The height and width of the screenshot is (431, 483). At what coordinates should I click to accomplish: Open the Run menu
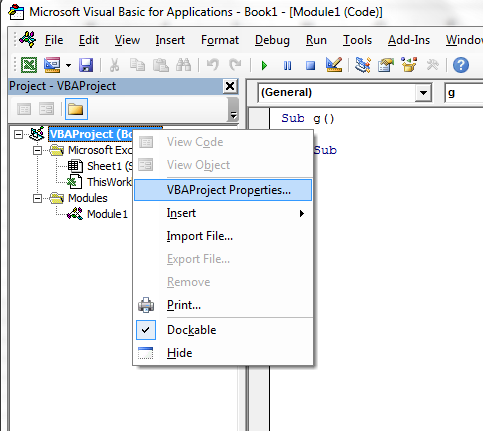point(316,40)
